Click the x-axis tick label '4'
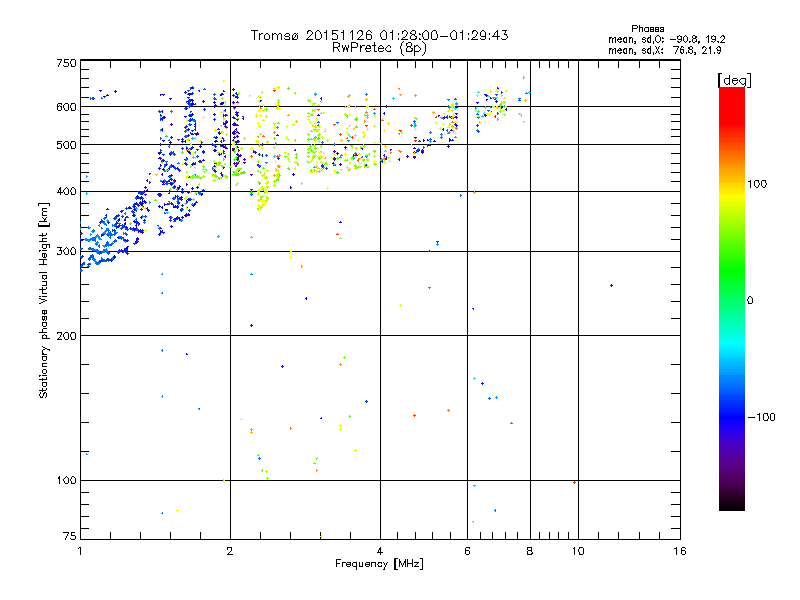The image size is (800, 600). pyautogui.click(x=380, y=551)
